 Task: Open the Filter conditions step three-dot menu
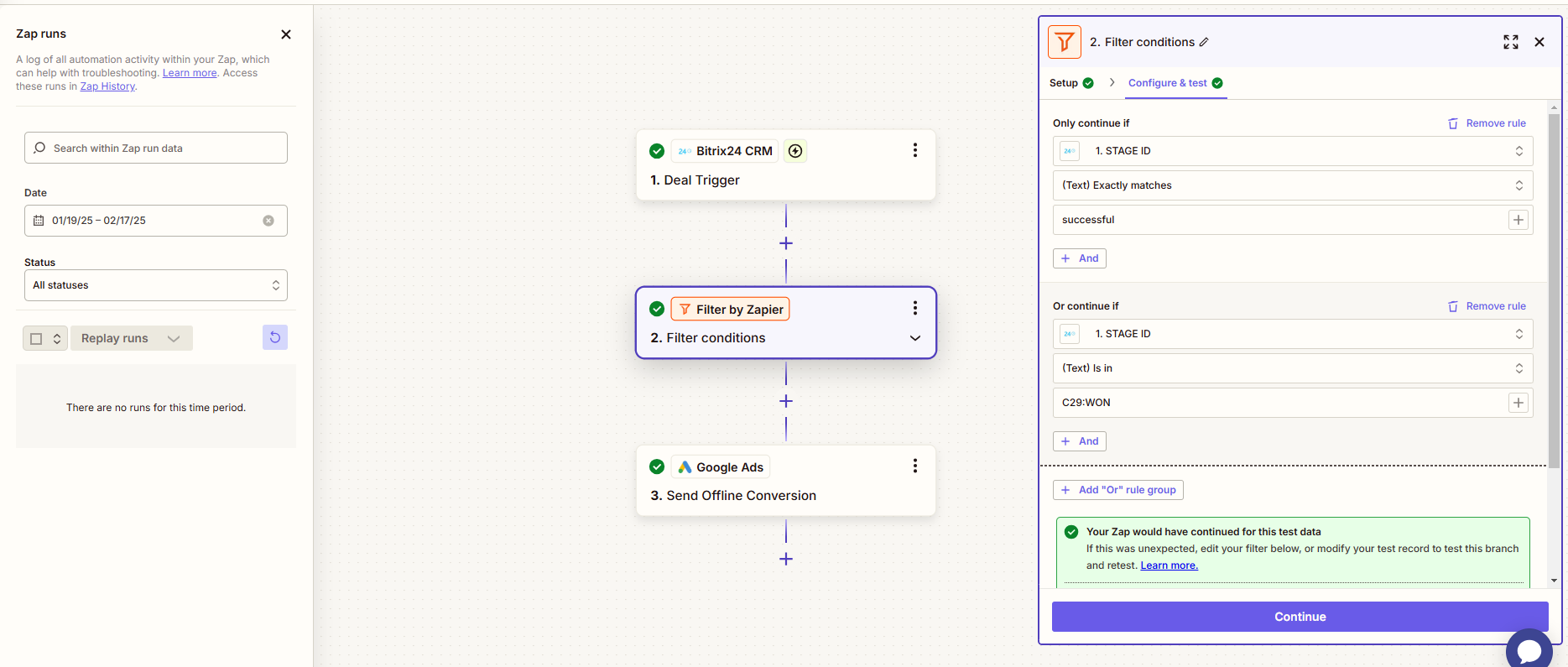pyautogui.click(x=915, y=308)
